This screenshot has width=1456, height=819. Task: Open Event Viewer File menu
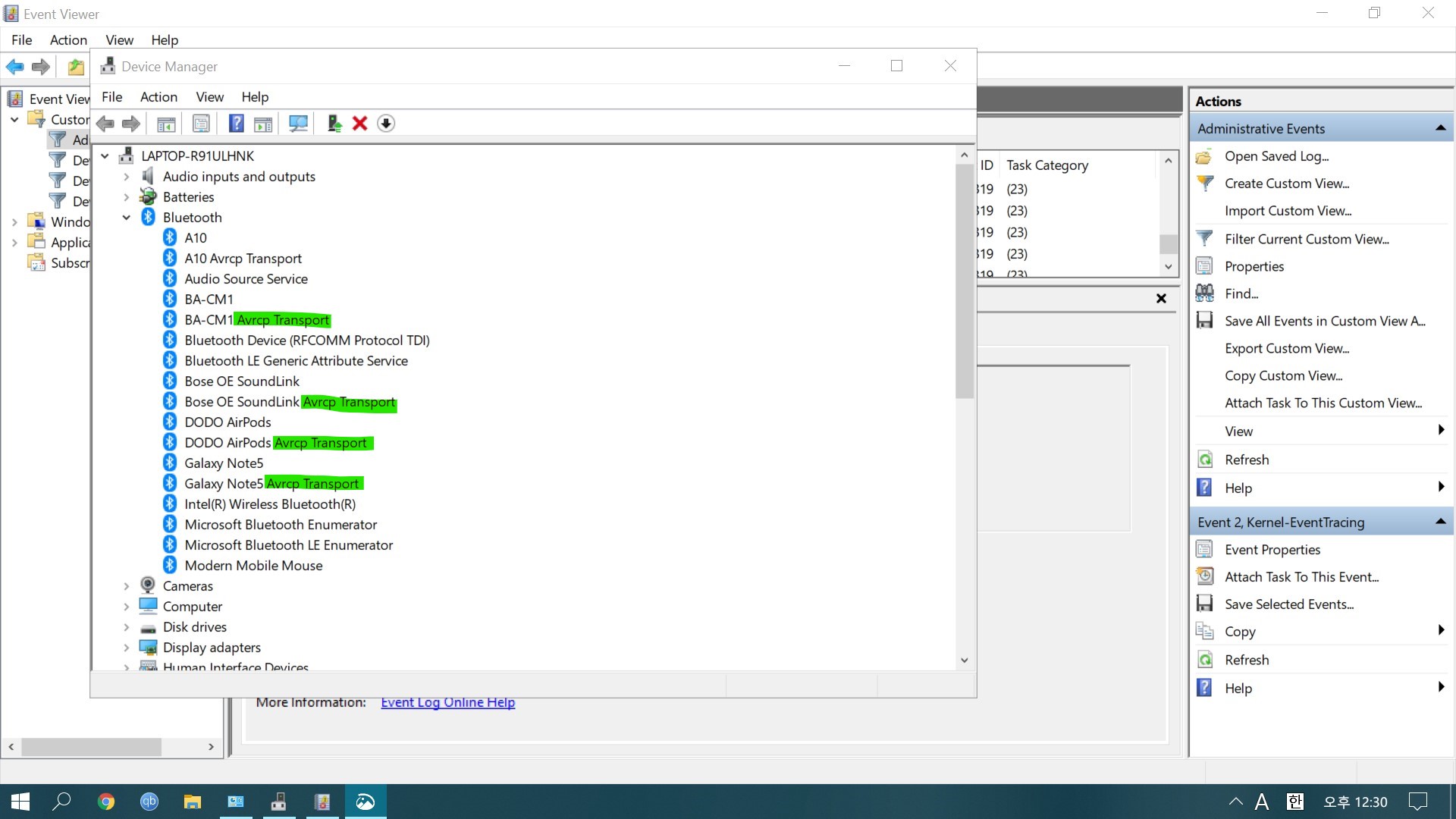(22, 40)
